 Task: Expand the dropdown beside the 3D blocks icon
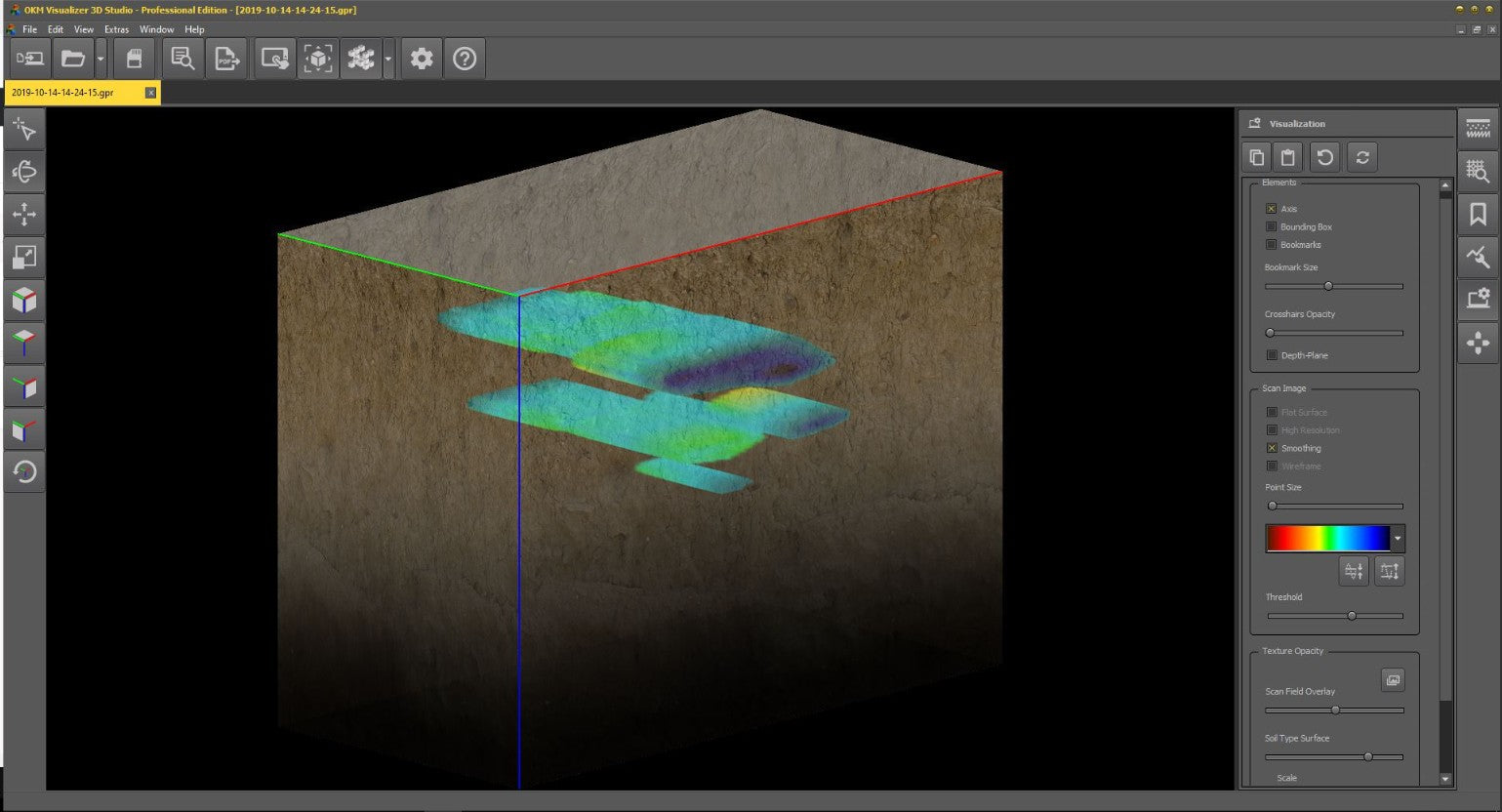pyautogui.click(x=387, y=60)
